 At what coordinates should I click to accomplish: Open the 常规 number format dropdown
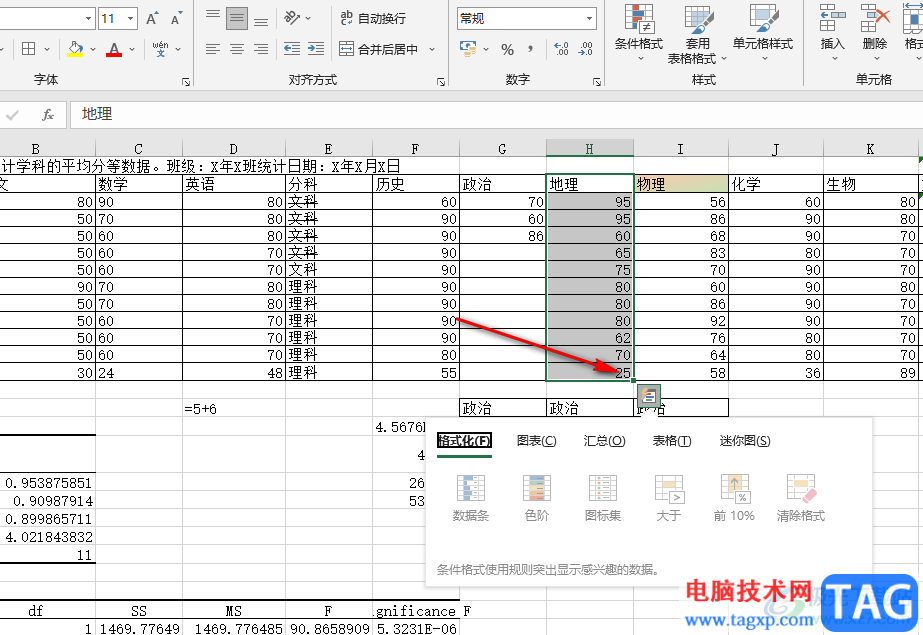click(x=589, y=19)
